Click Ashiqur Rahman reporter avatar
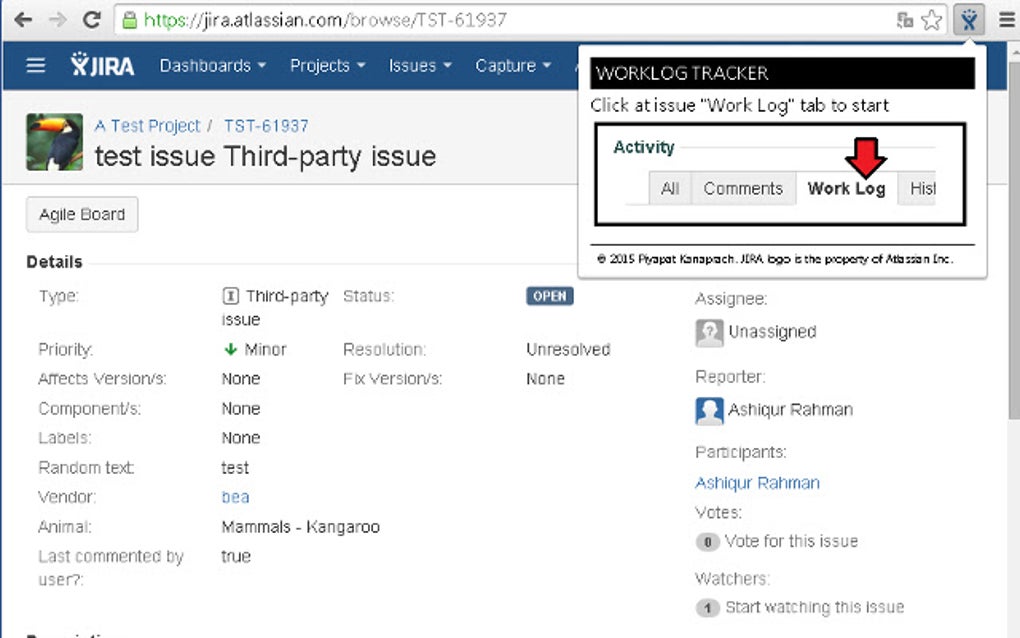Image resolution: width=1020 pixels, height=638 pixels. [709, 410]
